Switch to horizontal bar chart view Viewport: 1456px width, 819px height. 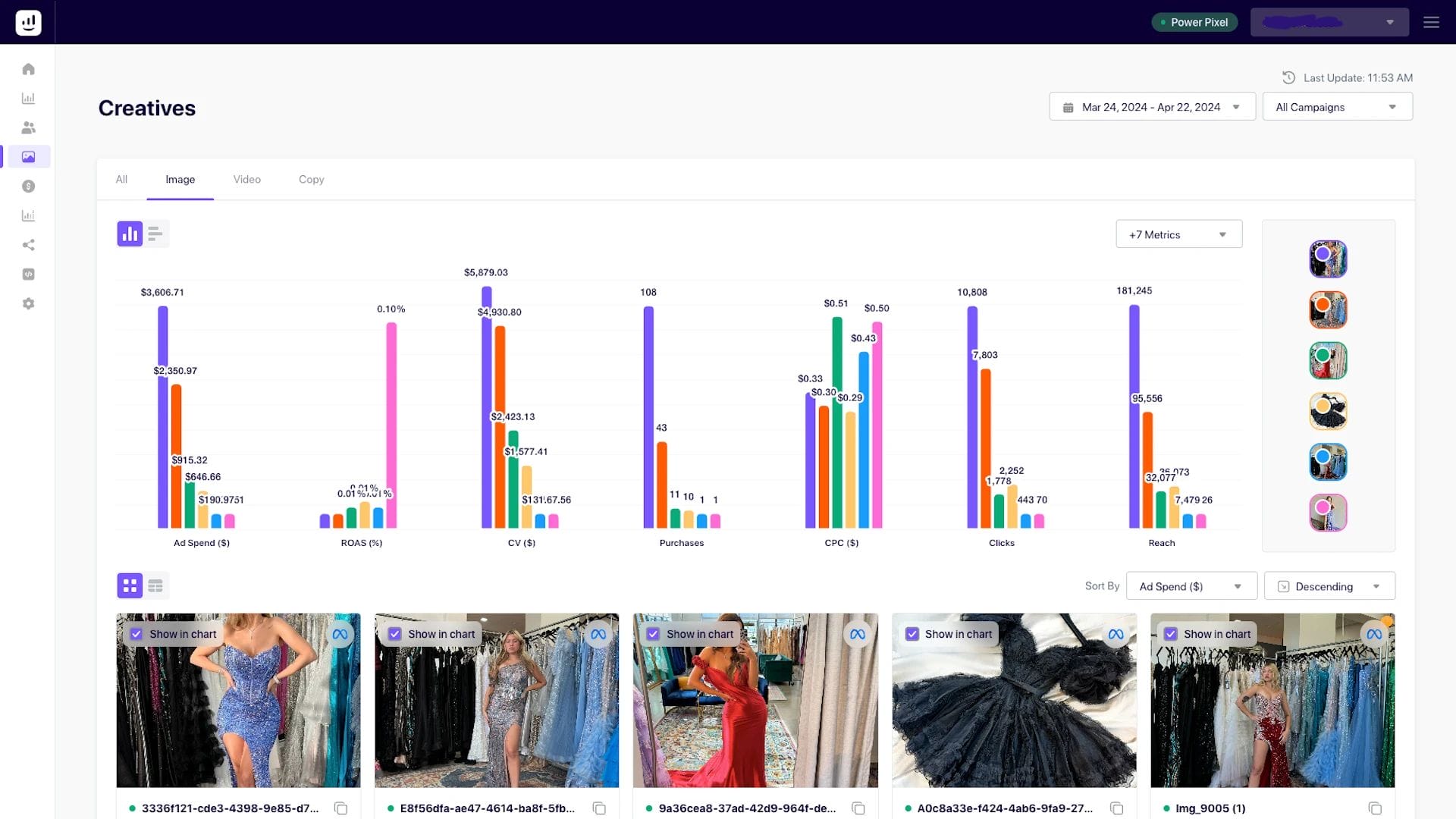pyautogui.click(x=155, y=234)
